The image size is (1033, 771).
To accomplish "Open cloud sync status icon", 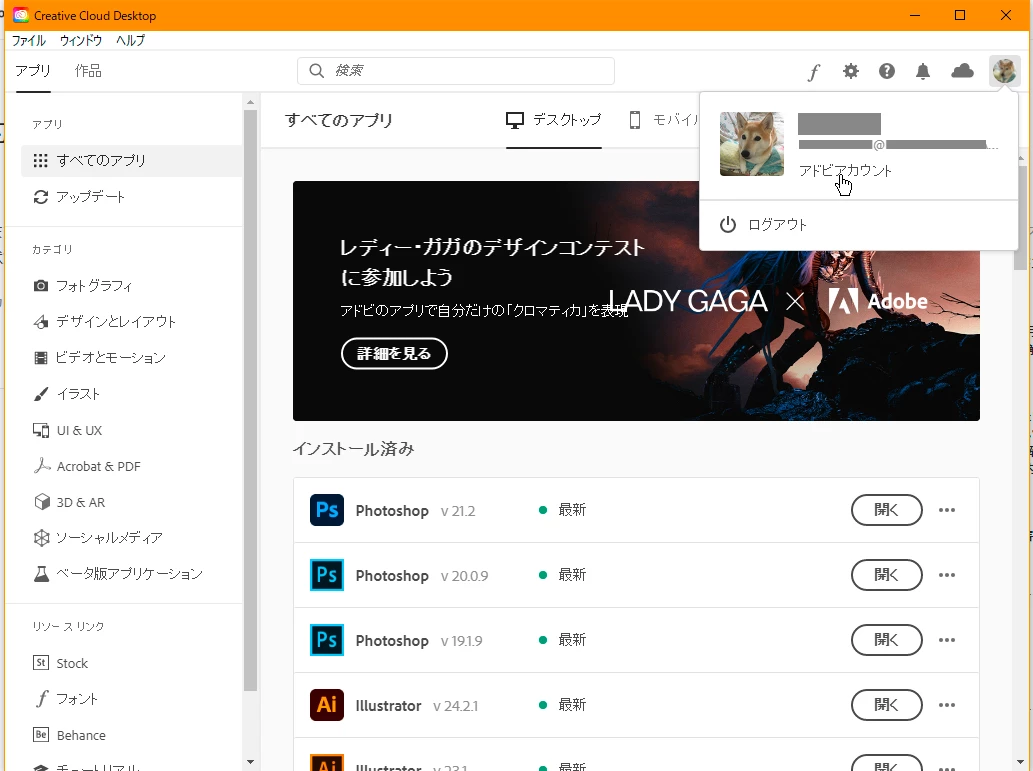I will tap(963, 71).
